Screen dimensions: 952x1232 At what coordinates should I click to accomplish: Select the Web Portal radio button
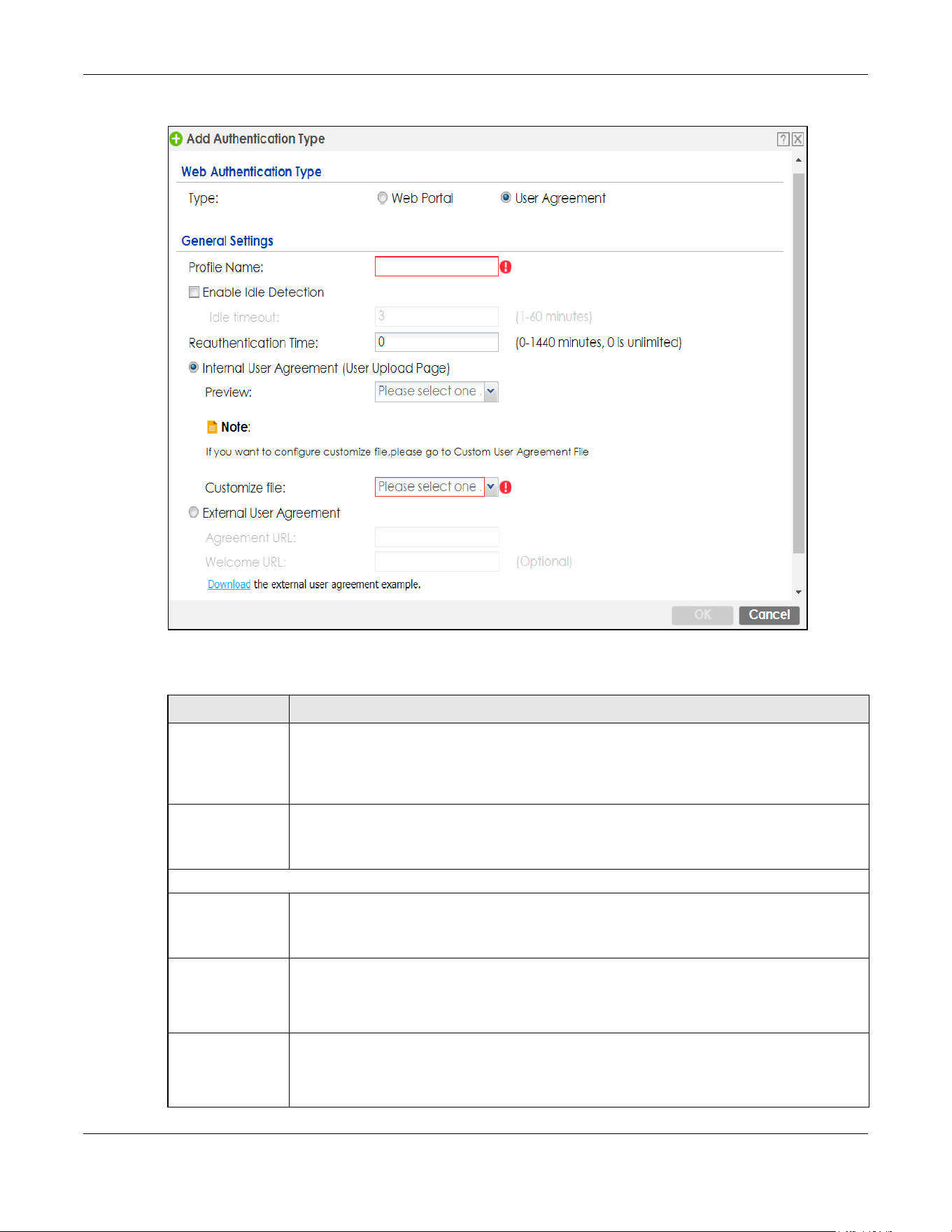(x=383, y=198)
